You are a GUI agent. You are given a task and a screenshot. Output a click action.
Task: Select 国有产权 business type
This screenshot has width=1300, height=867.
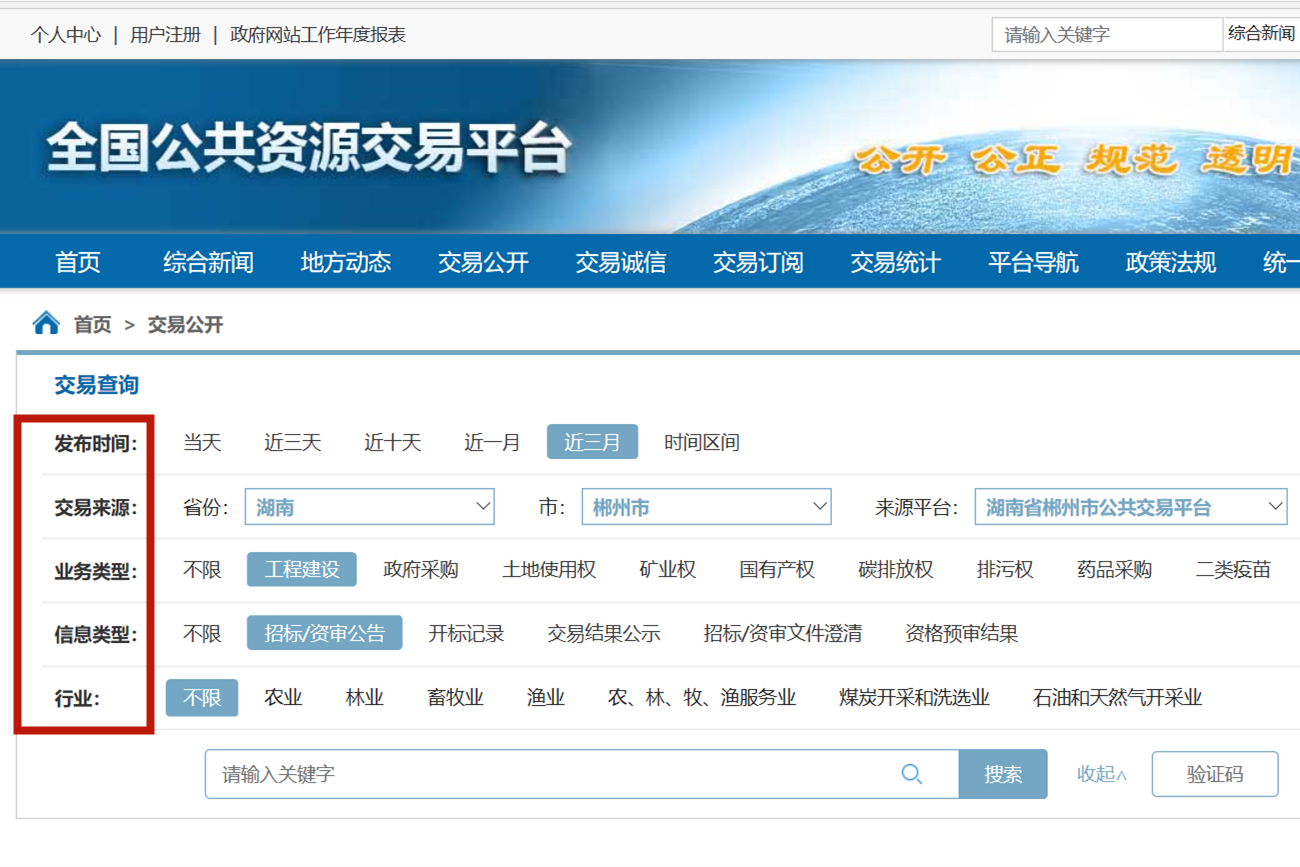click(x=777, y=569)
